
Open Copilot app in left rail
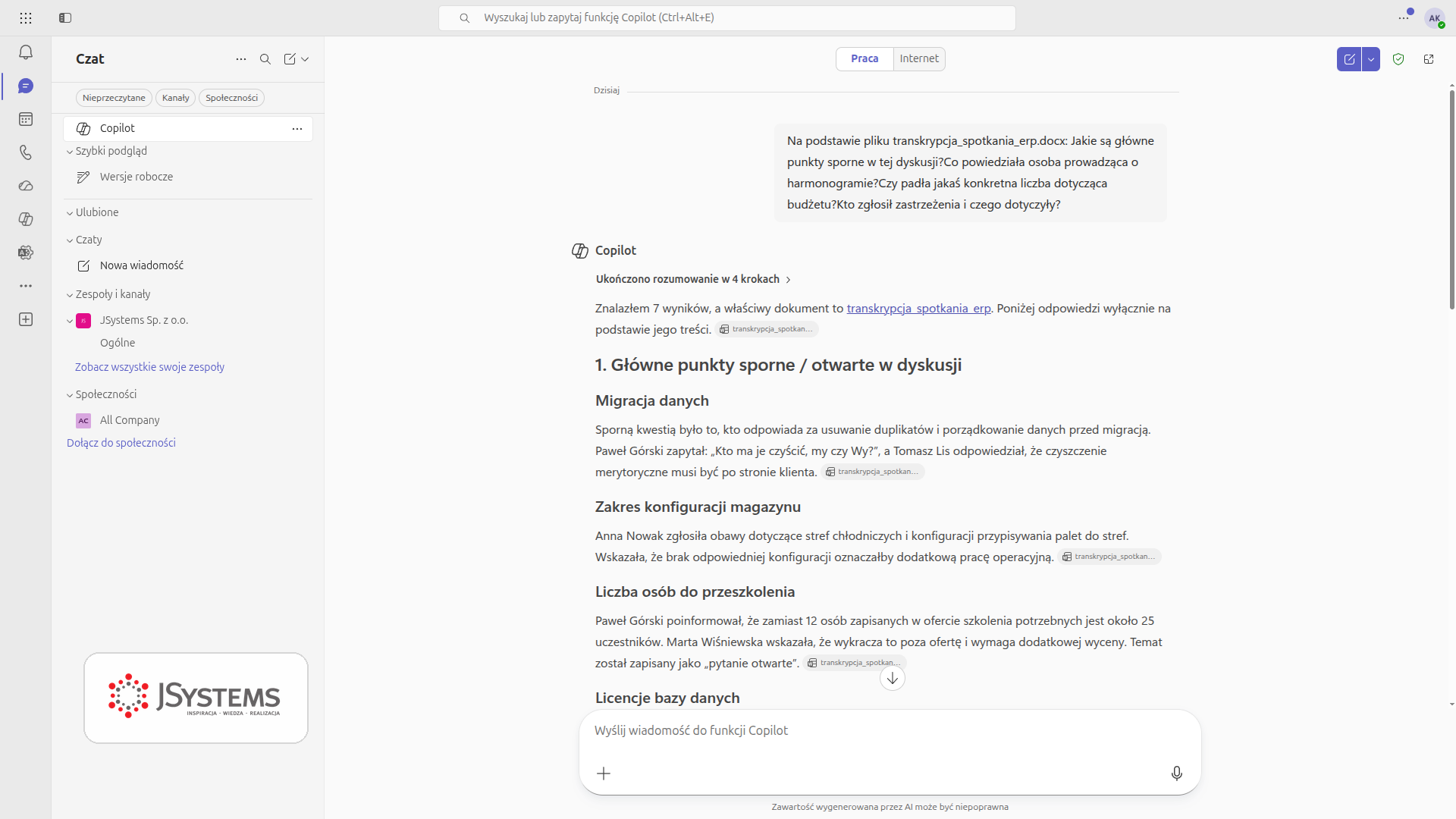tap(26, 219)
